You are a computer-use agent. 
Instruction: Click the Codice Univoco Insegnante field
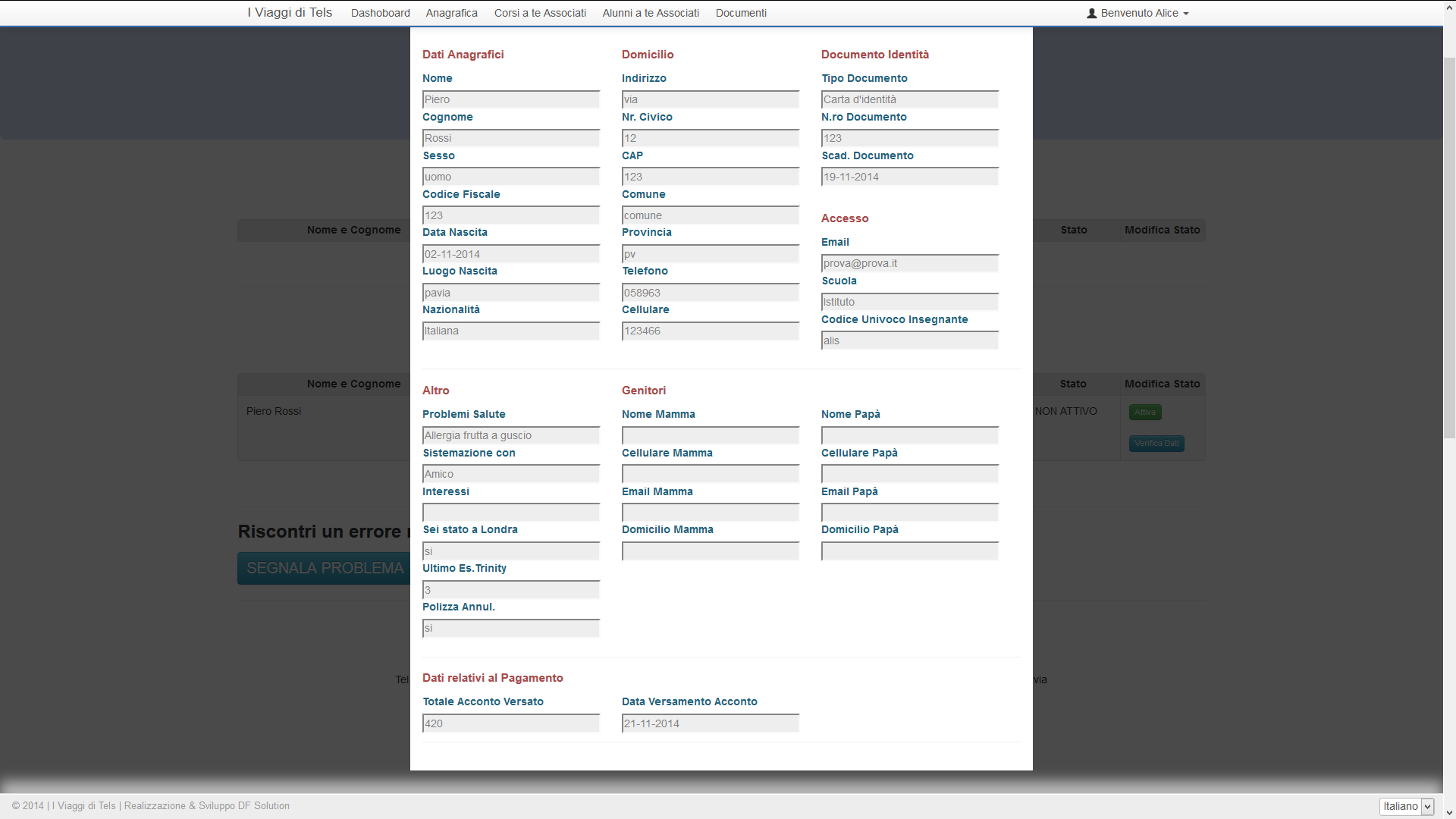(x=909, y=340)
